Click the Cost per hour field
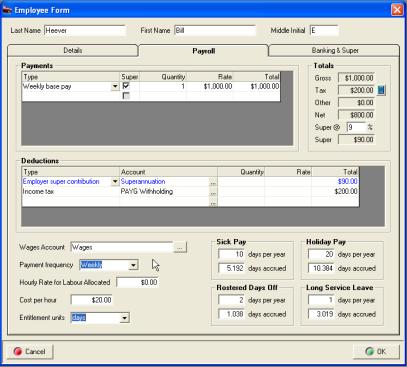Image resolution: width=407 pixels, height=367 pixels. pyautogui.click(x=92, y=300)
